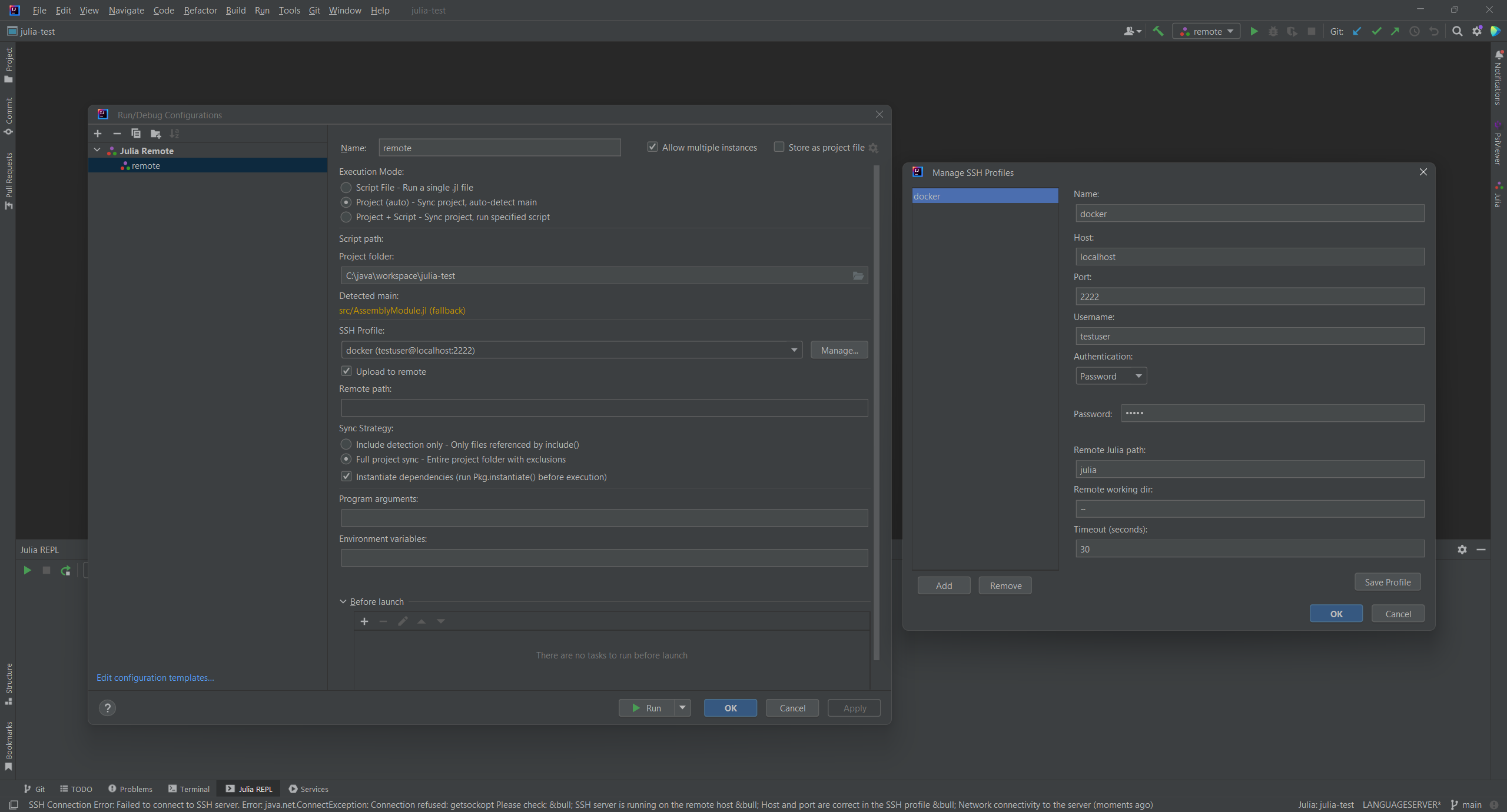Click the Save Profile button
Image resolution: width=1507 pixels, height=812 pixels.
(x=1387, y=582)
